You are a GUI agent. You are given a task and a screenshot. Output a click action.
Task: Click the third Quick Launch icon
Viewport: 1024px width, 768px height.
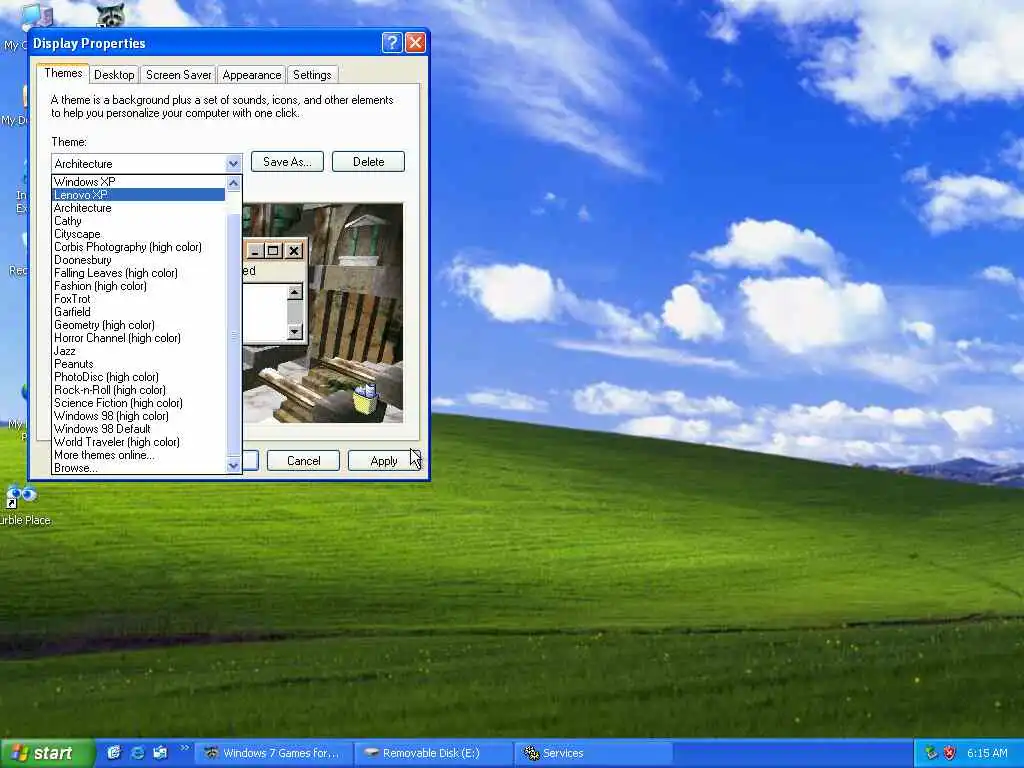pos(160,753)
